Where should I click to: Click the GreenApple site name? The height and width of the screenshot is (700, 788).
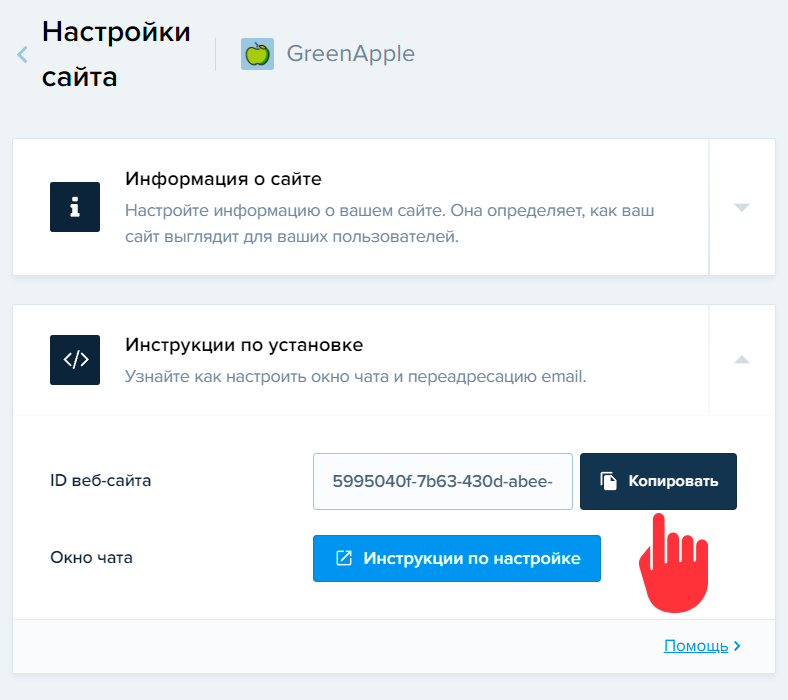351,53
